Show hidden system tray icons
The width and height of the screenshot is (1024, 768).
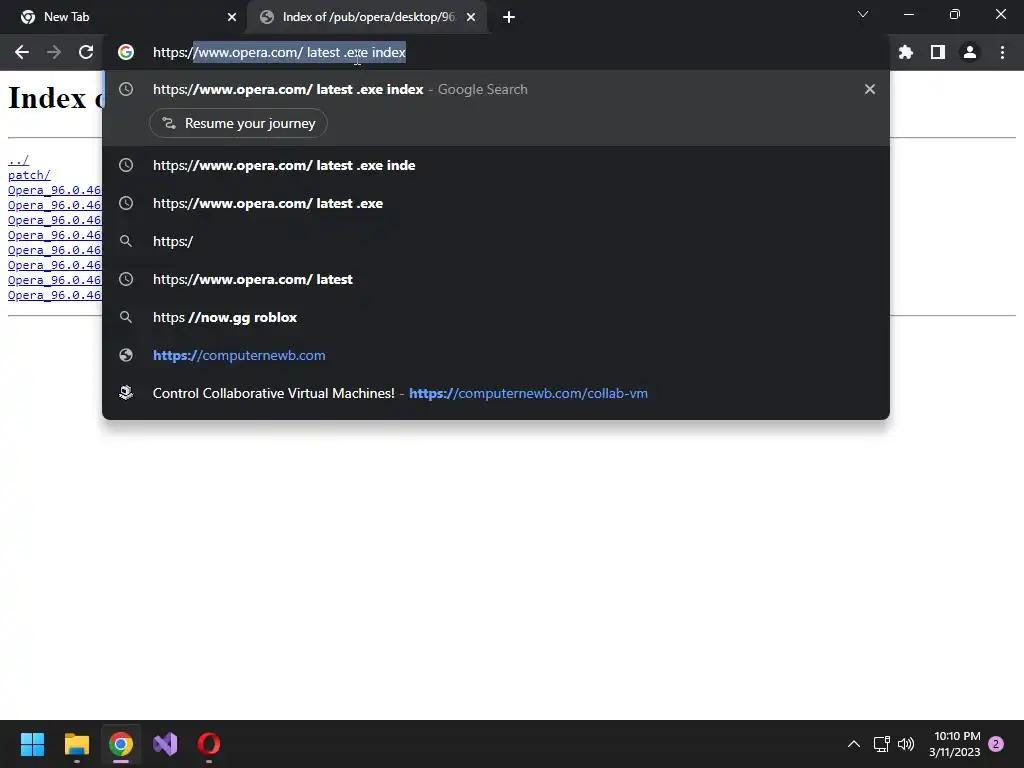854,744
